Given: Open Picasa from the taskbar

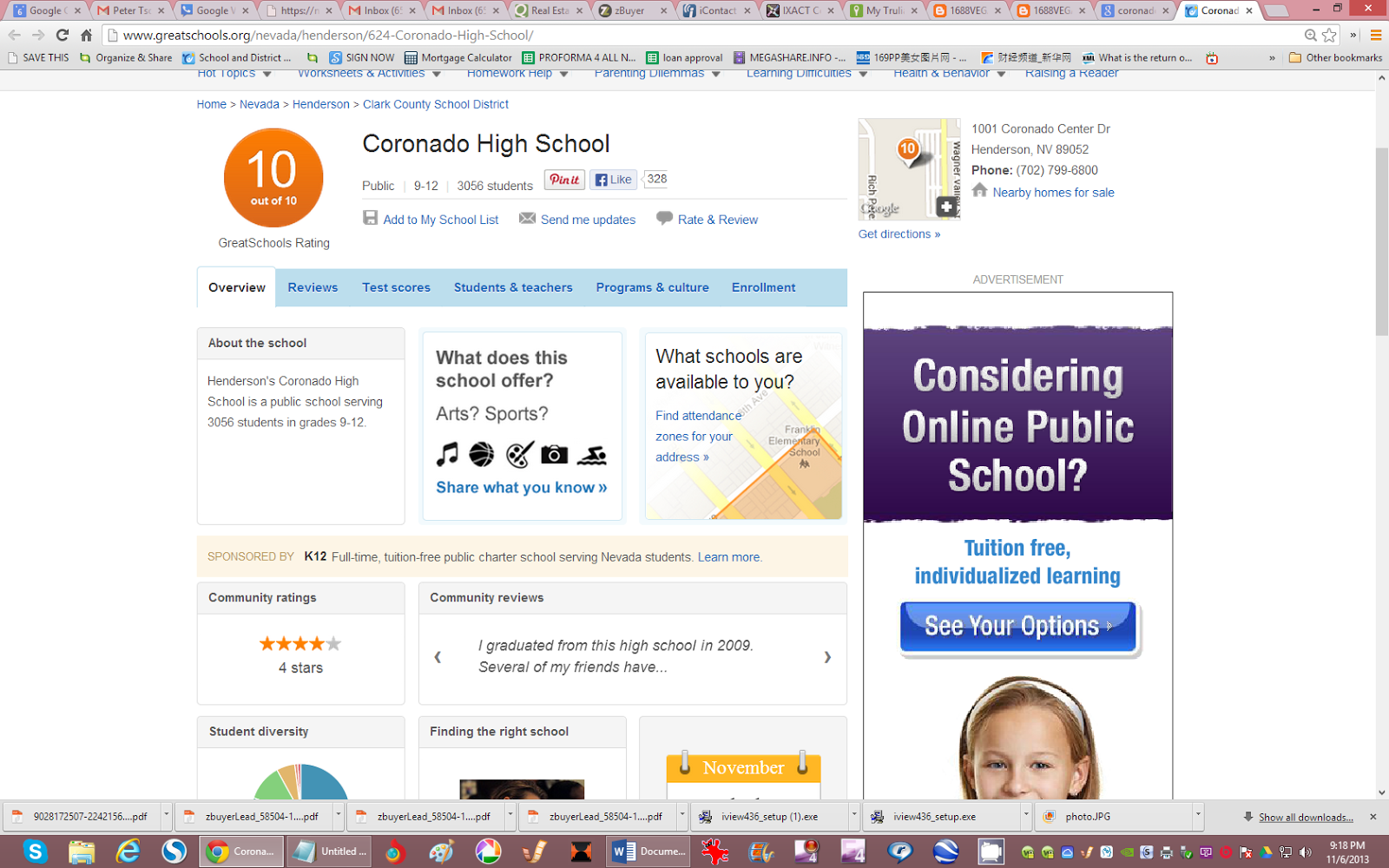Looking at the screenshot, I should pyautogui.click(x=488, y=852).
